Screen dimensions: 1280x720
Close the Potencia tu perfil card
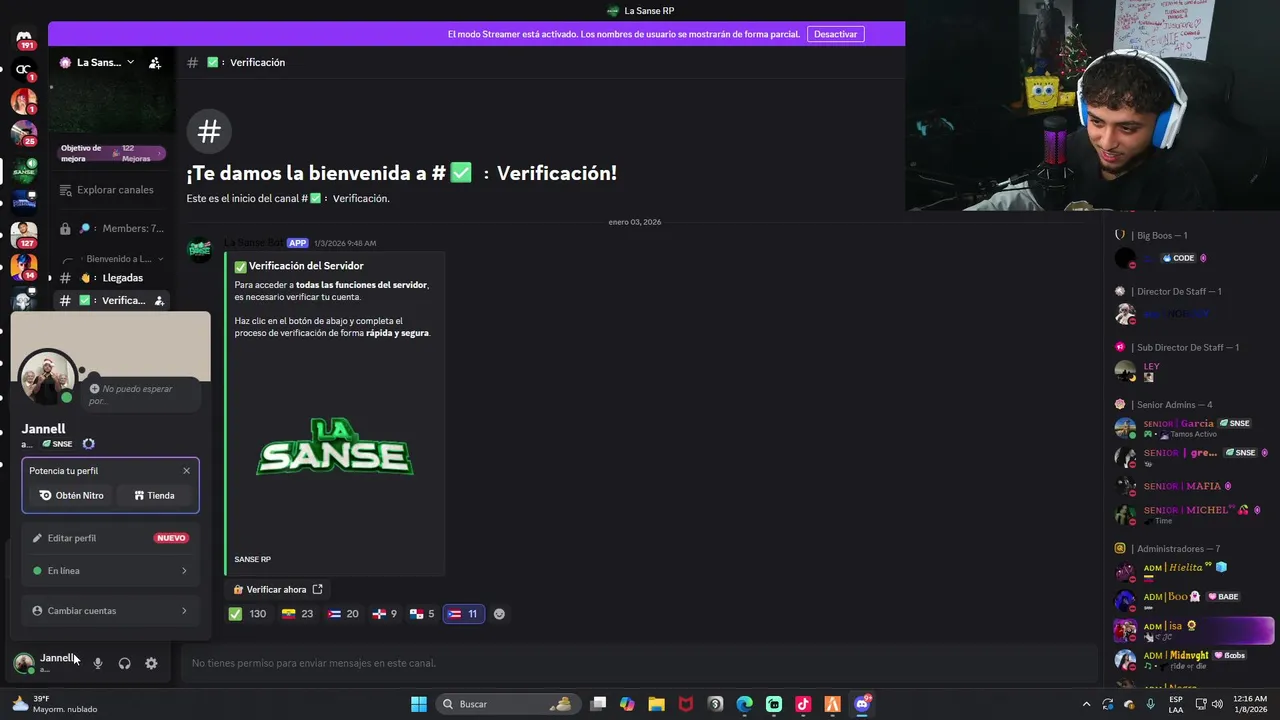pos(186,471)
